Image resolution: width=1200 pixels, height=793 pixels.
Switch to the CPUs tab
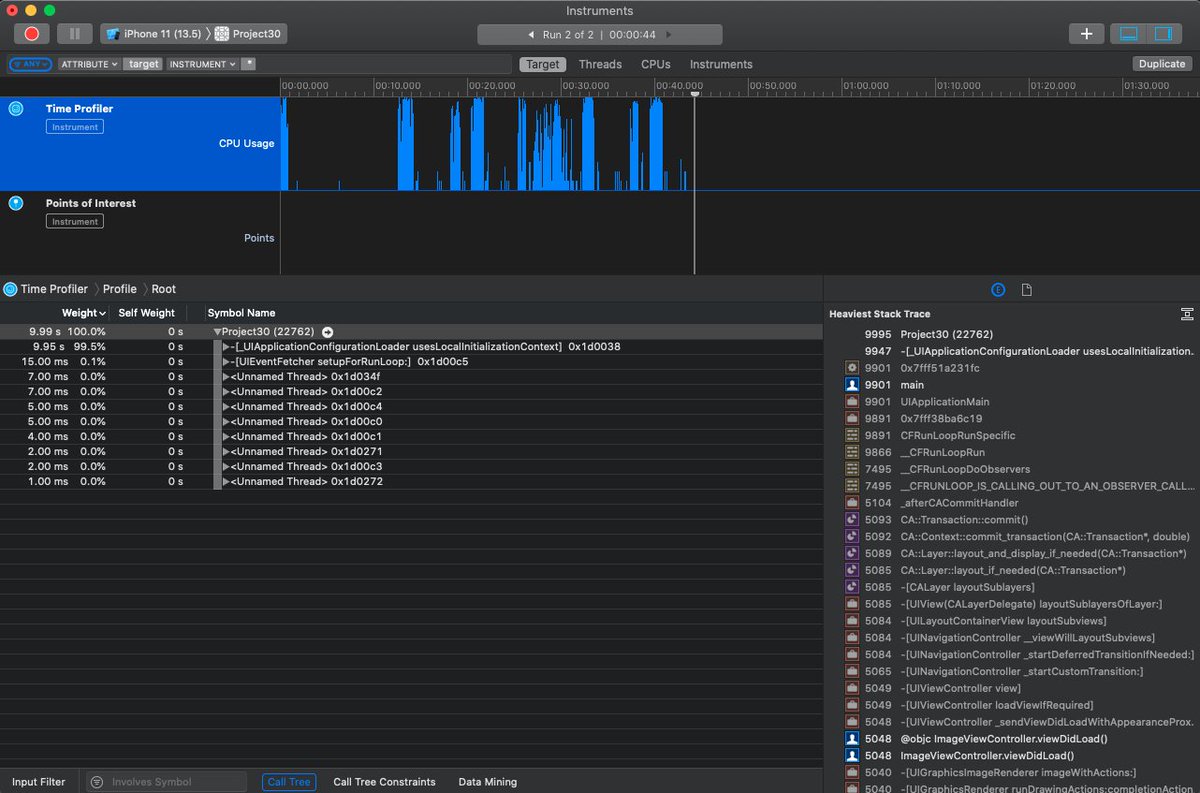coord(656,64)
